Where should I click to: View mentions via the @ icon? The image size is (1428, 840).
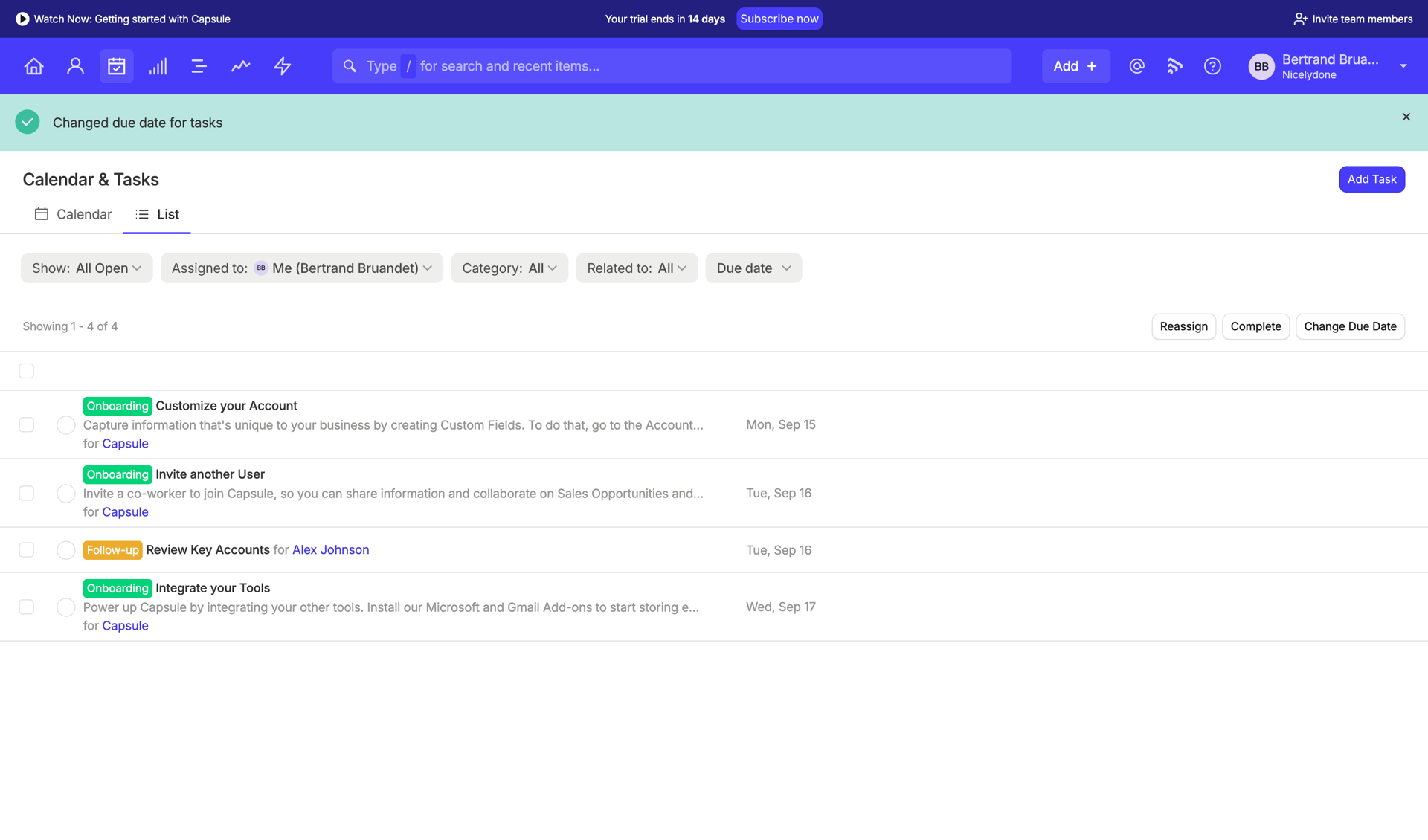click(1136, 65)
